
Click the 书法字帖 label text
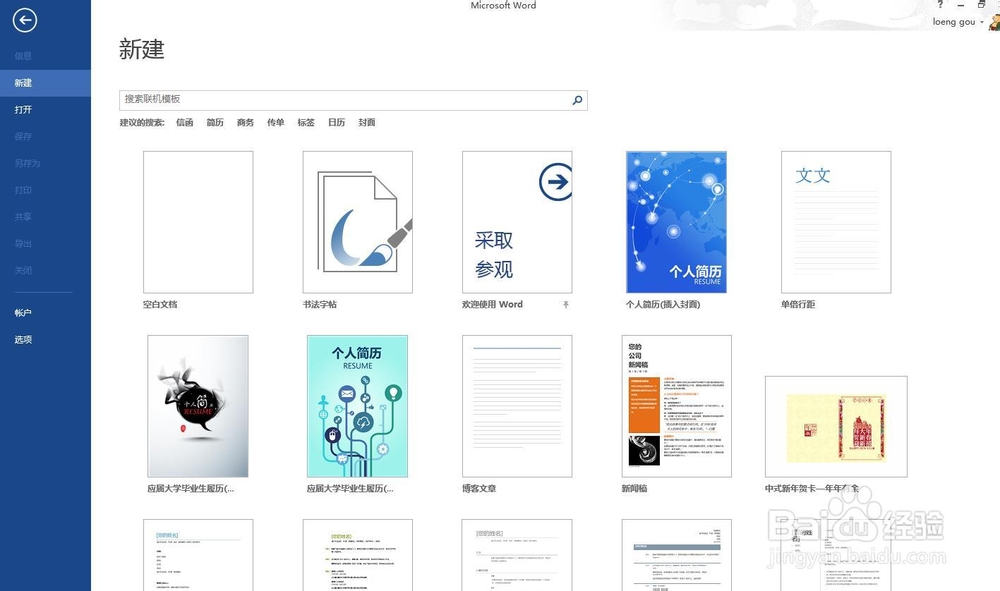click(320, 305)
